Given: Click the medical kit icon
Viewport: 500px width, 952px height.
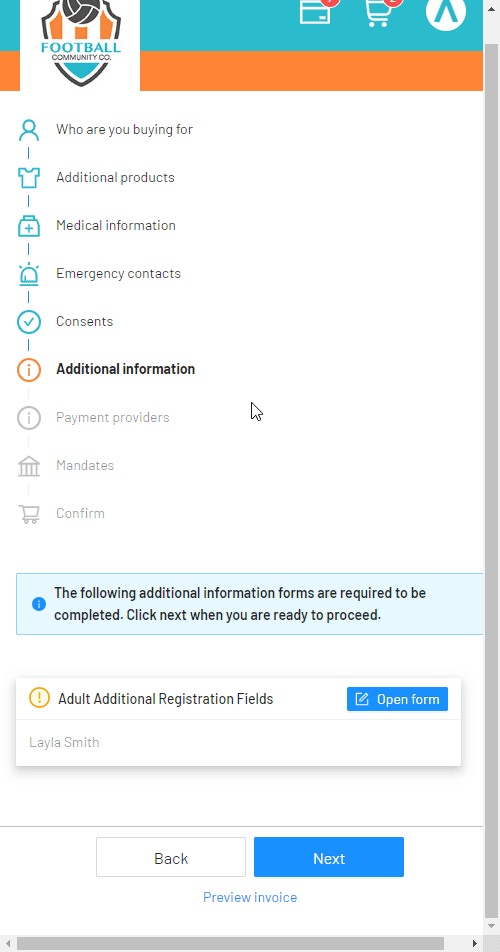Looking at the screenshot, I should (29, 226).
